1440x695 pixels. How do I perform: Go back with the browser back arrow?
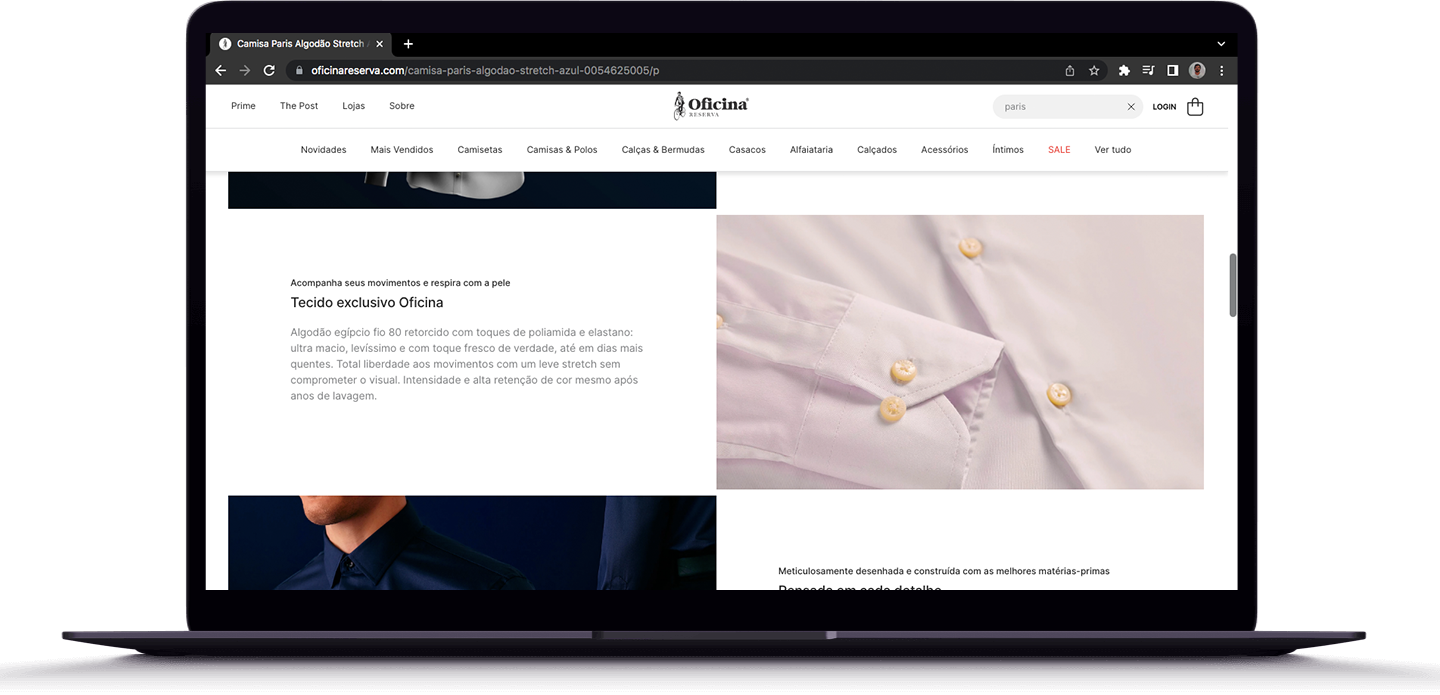[221, 71]
